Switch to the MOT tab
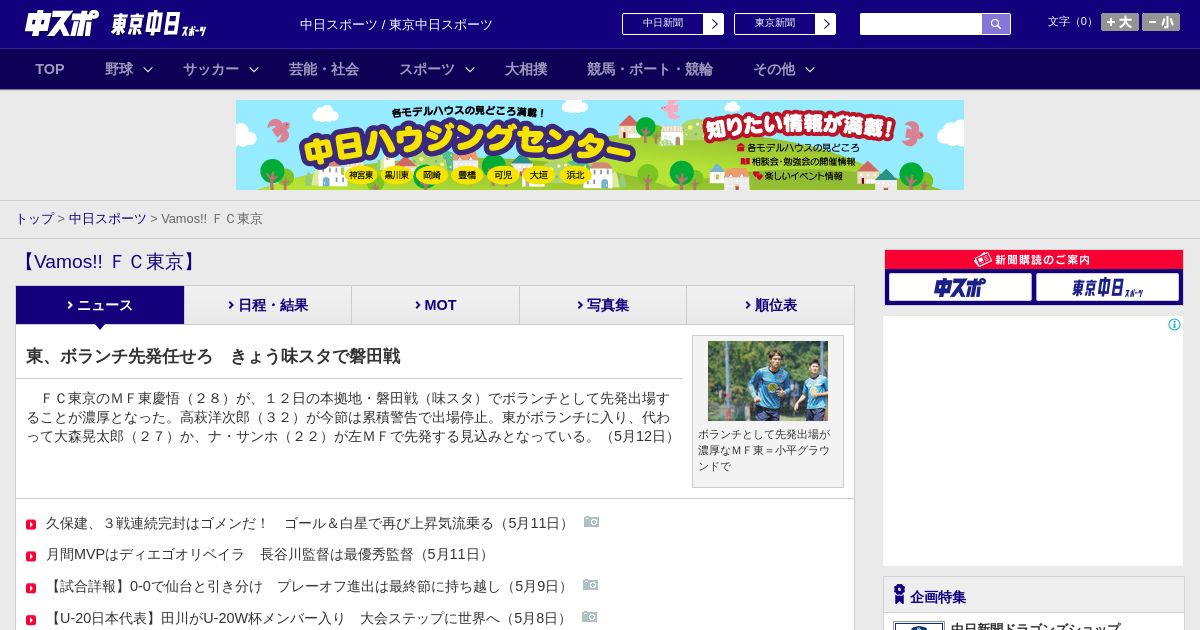 coord(435,305)
